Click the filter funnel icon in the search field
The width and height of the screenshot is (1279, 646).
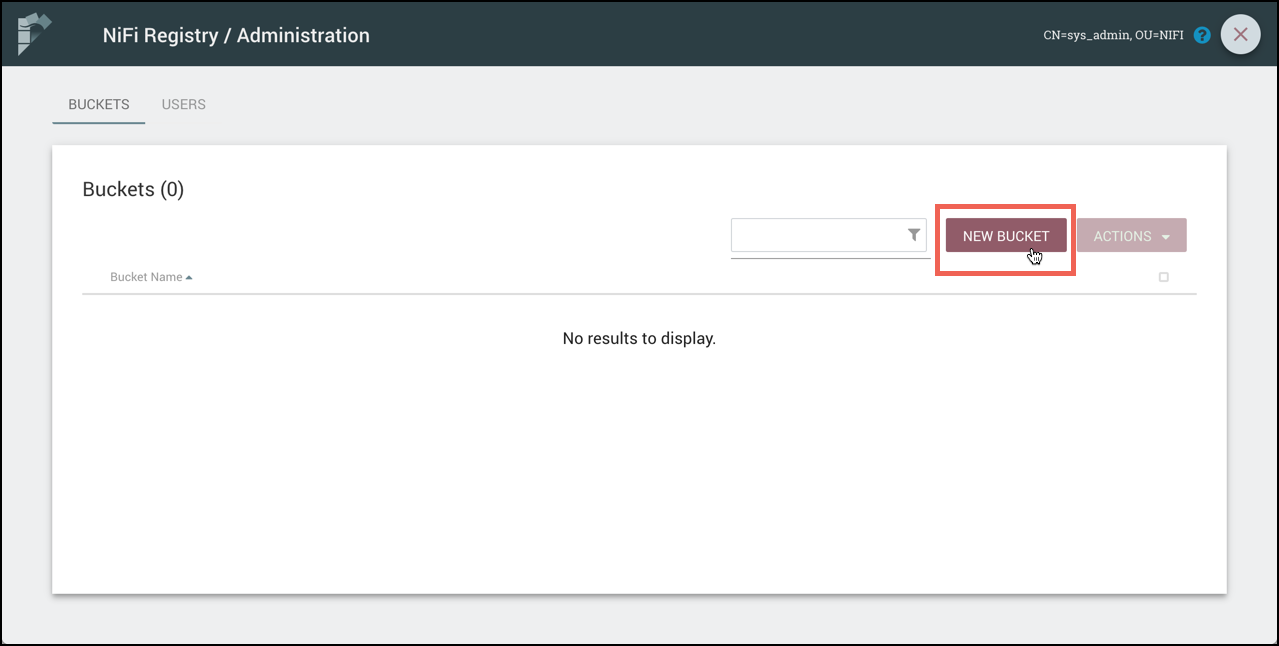coord(913,234)
